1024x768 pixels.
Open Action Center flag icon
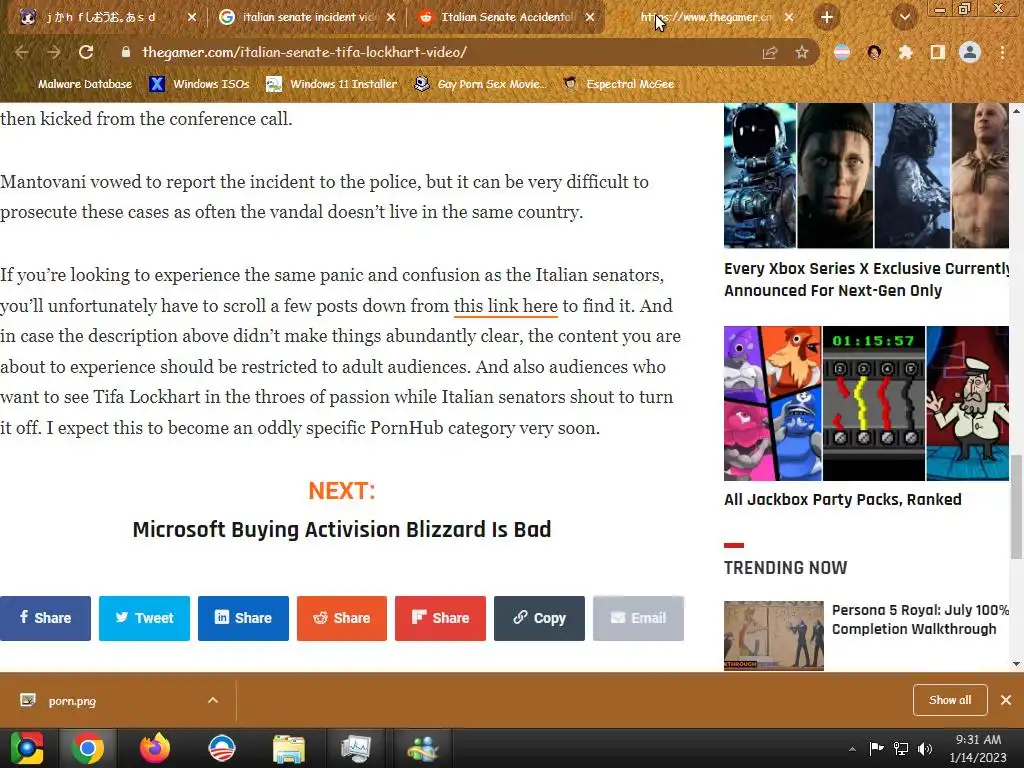tap(876, 748)
